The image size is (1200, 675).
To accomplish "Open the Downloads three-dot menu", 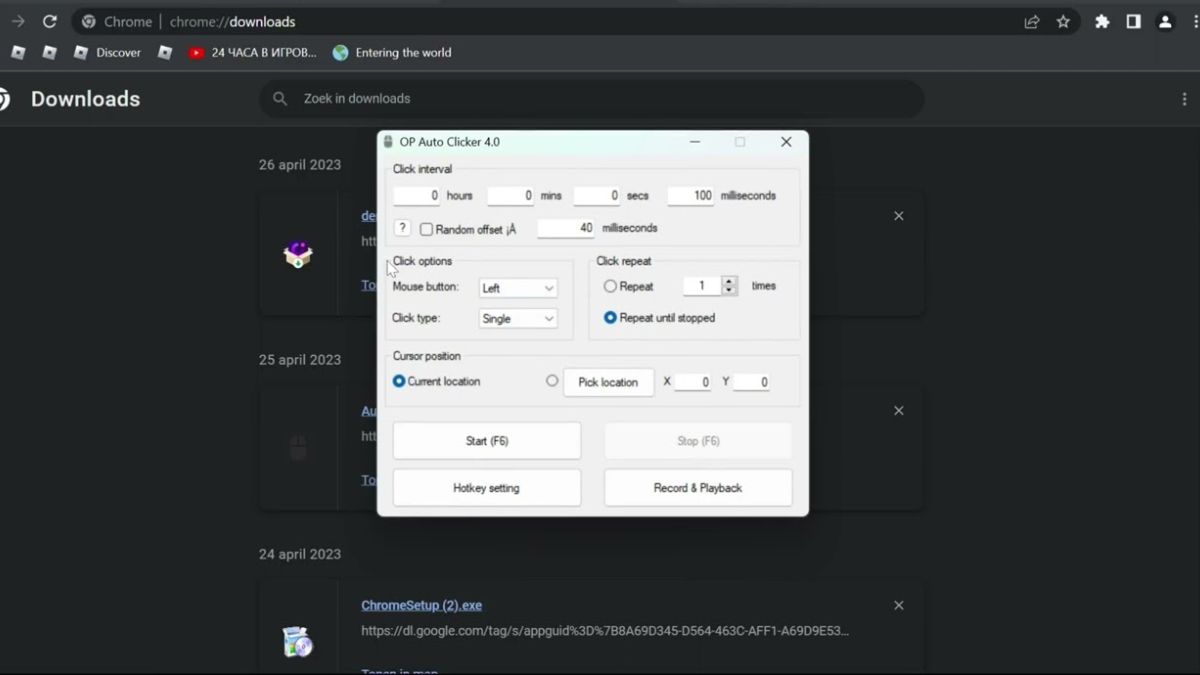I will click(1184, 99).
